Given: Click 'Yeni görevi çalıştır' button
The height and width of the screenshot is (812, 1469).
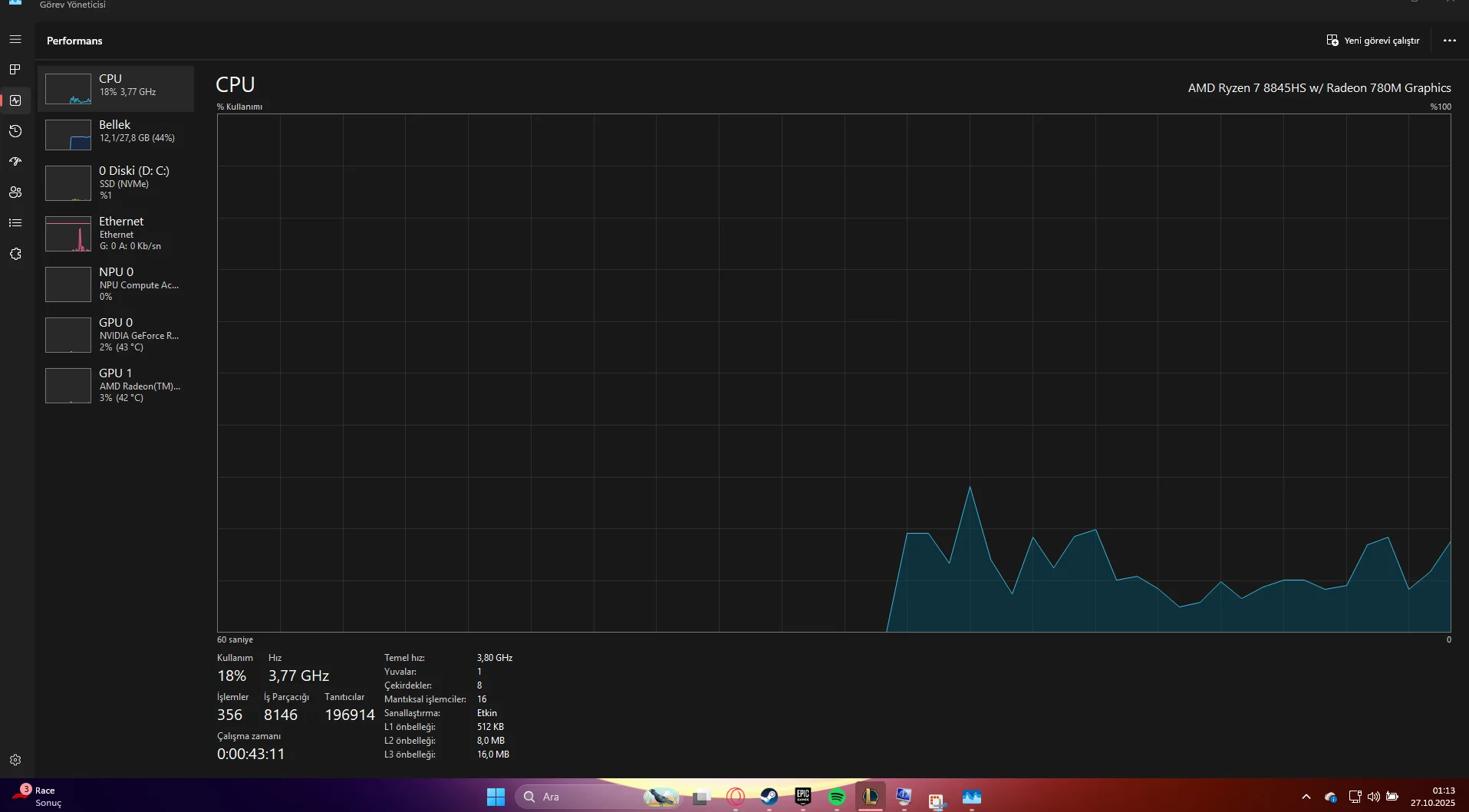Looking at the screenshot, I should 1373,41.
